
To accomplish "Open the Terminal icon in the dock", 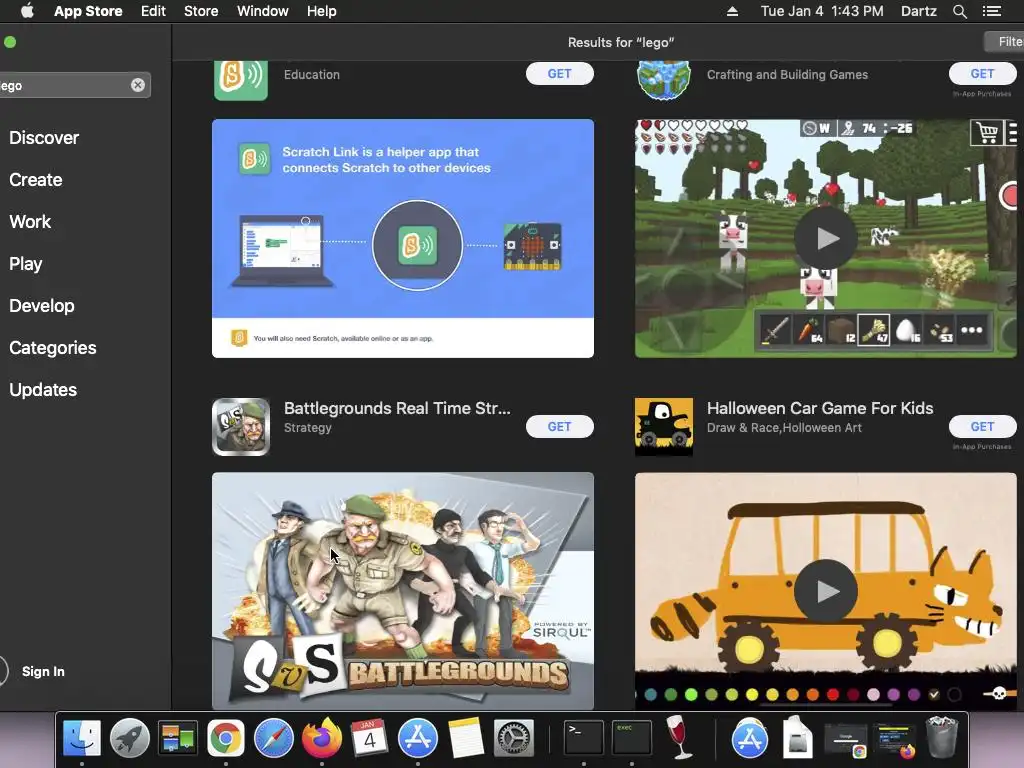I will (583, 738).
